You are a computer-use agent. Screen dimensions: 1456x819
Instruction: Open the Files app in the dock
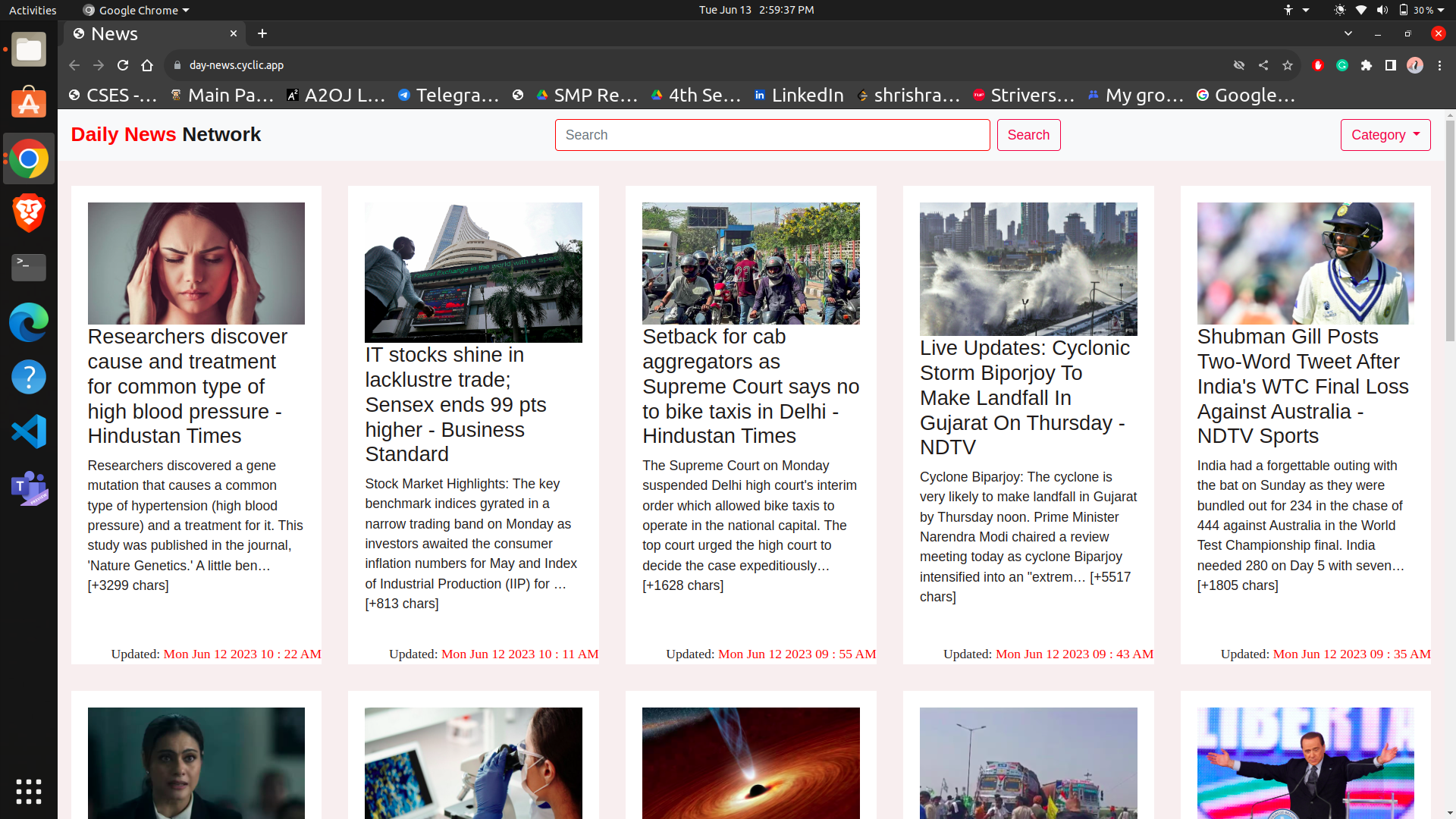tap(29, 50)
